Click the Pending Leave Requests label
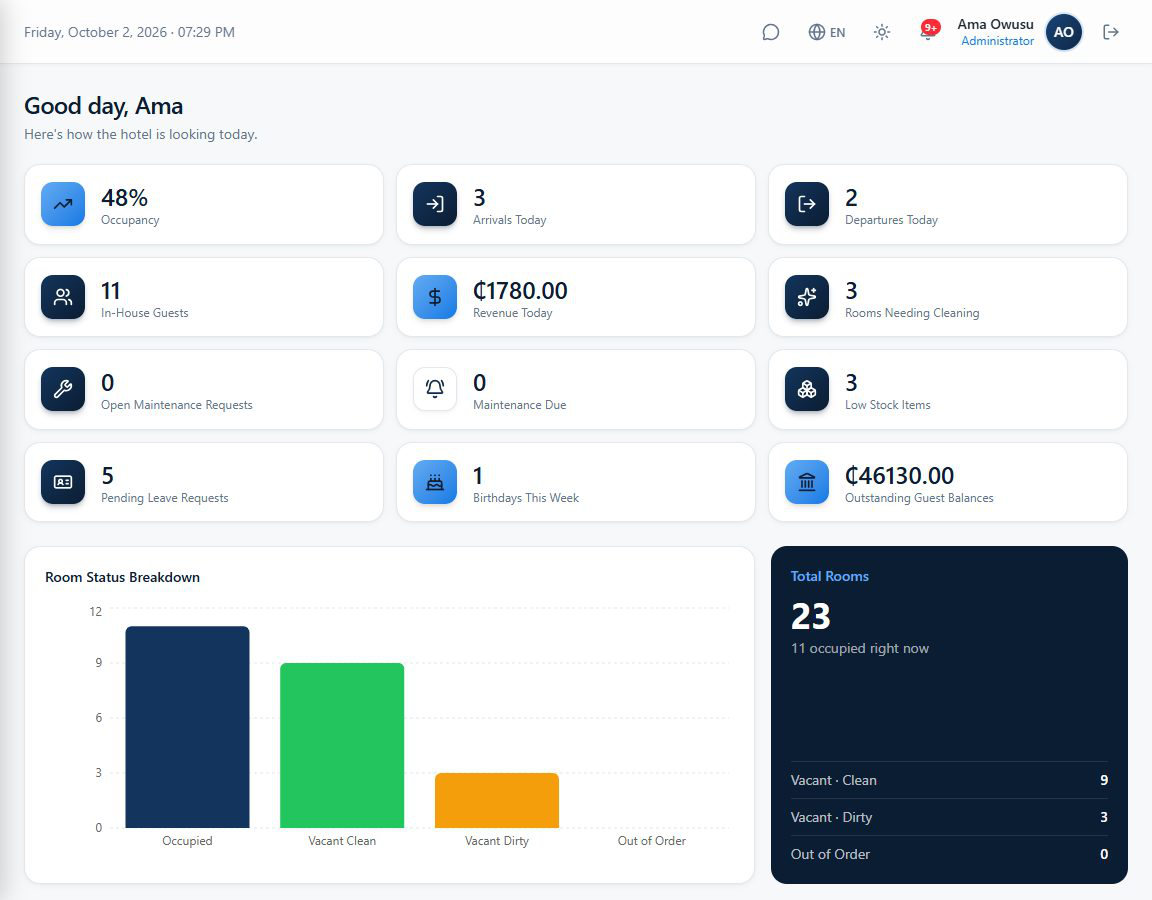 165,498
